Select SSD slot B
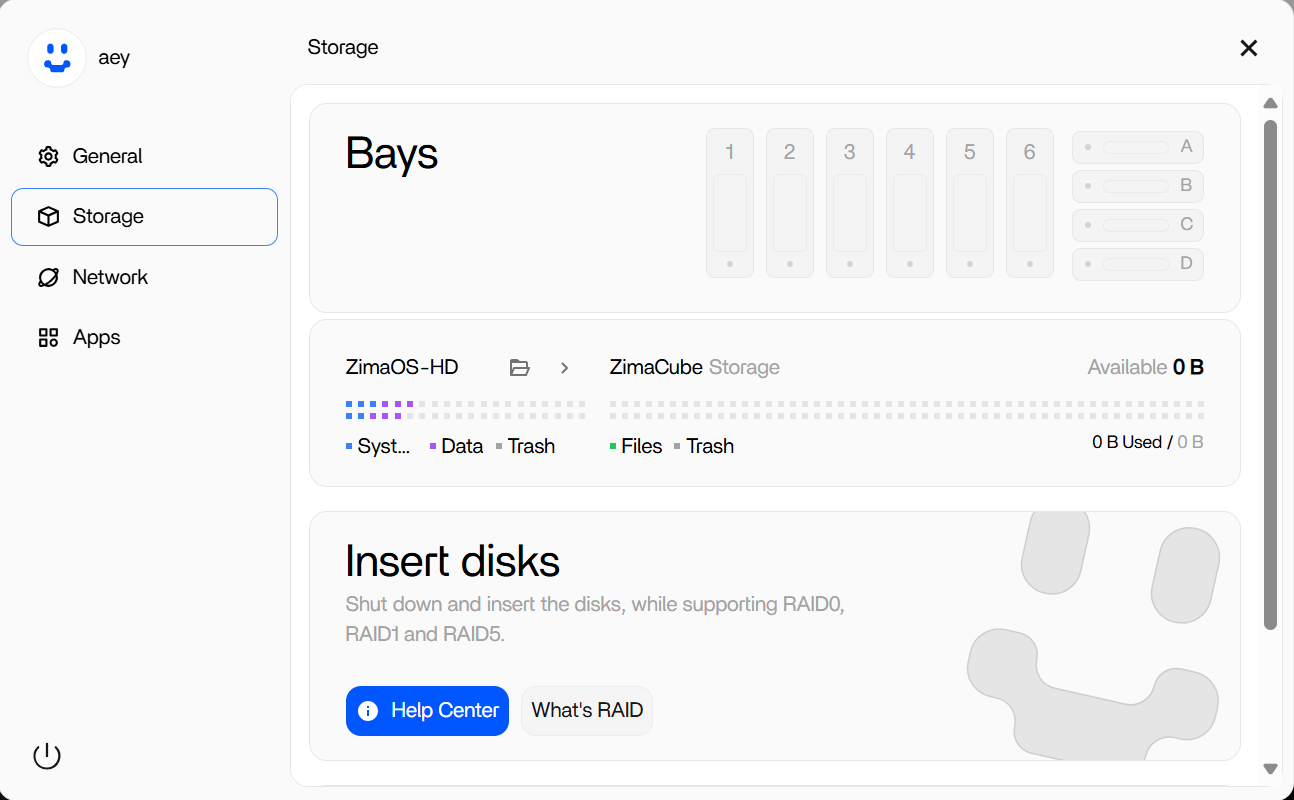 1138,186
